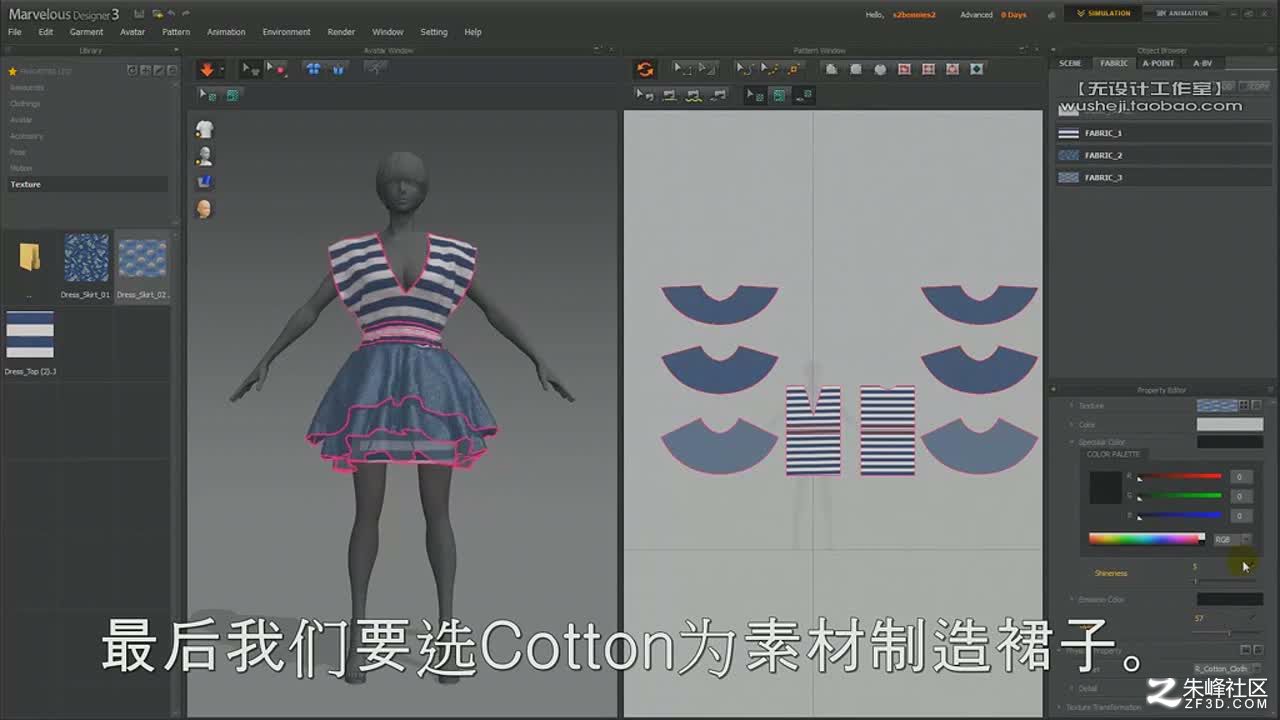Select FABRIC_3 in the fabric list
The image size is (1280, 720).
[x=1163, y=177]
